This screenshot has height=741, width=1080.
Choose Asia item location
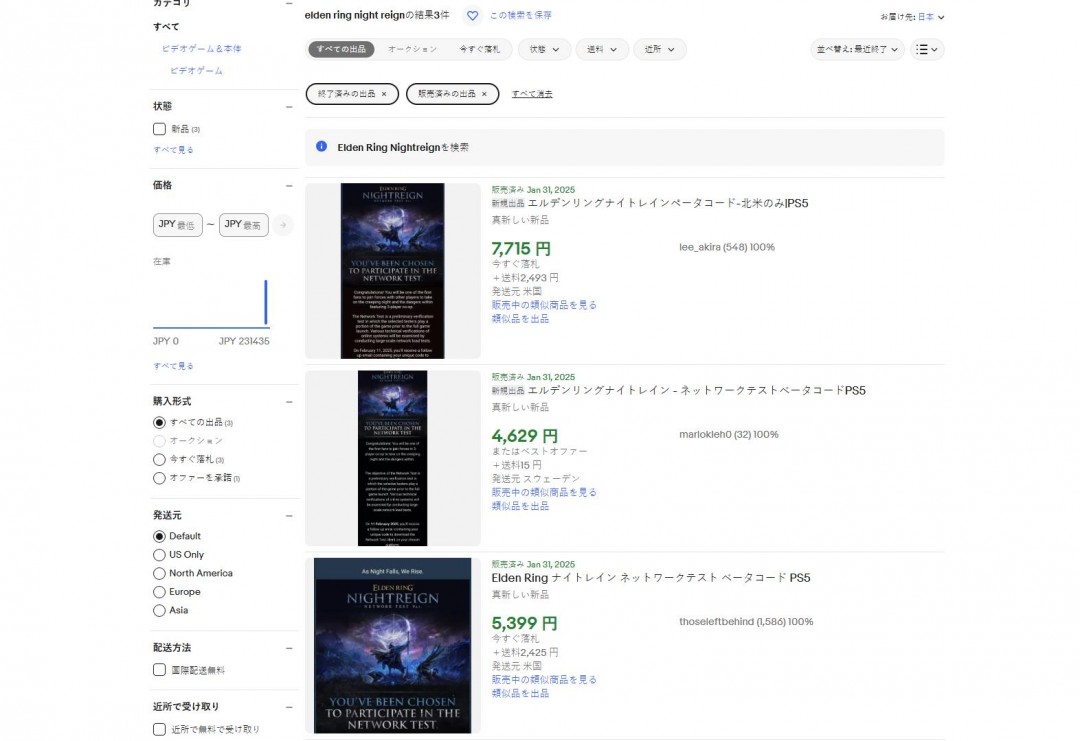(x=159, y=610)
